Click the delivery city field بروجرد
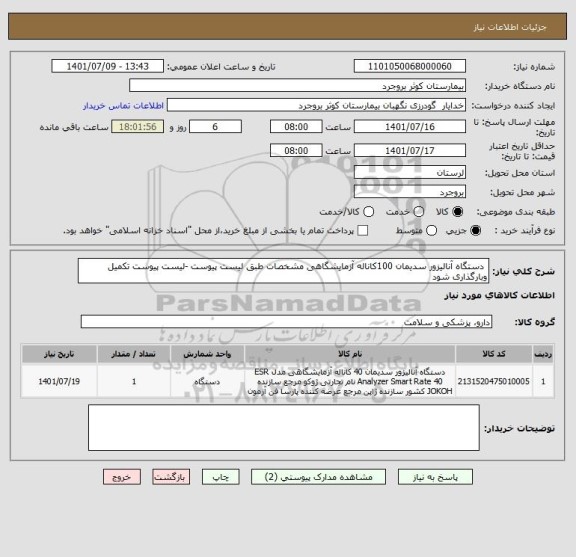 click(410, 192)
